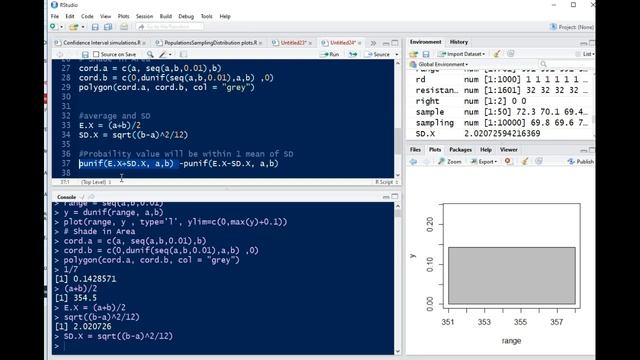Click the plot Zoom button
The width and height of the screenshot is (640, 360).
click(449, 162)
